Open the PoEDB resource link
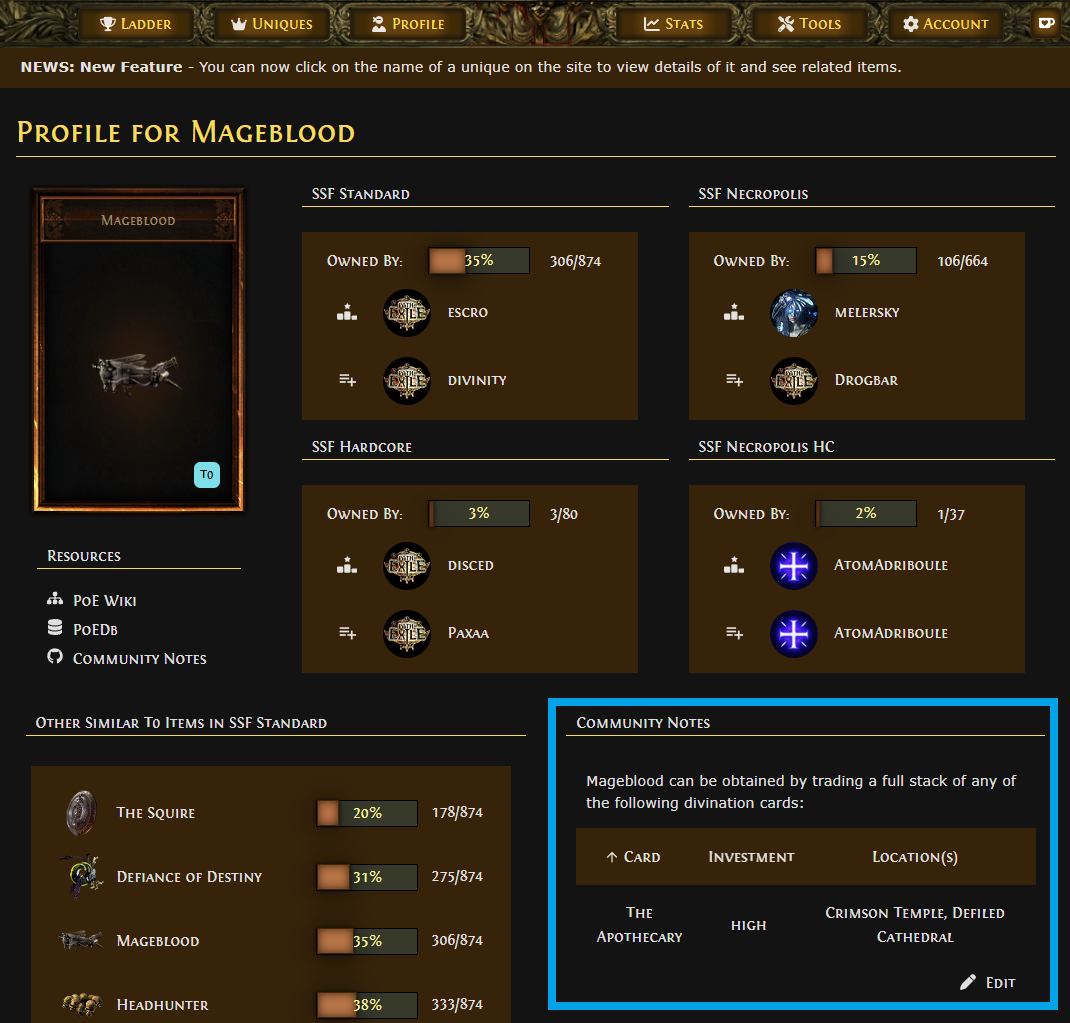Viewport: 1070px width, 1023px height. tap(95, 629)
